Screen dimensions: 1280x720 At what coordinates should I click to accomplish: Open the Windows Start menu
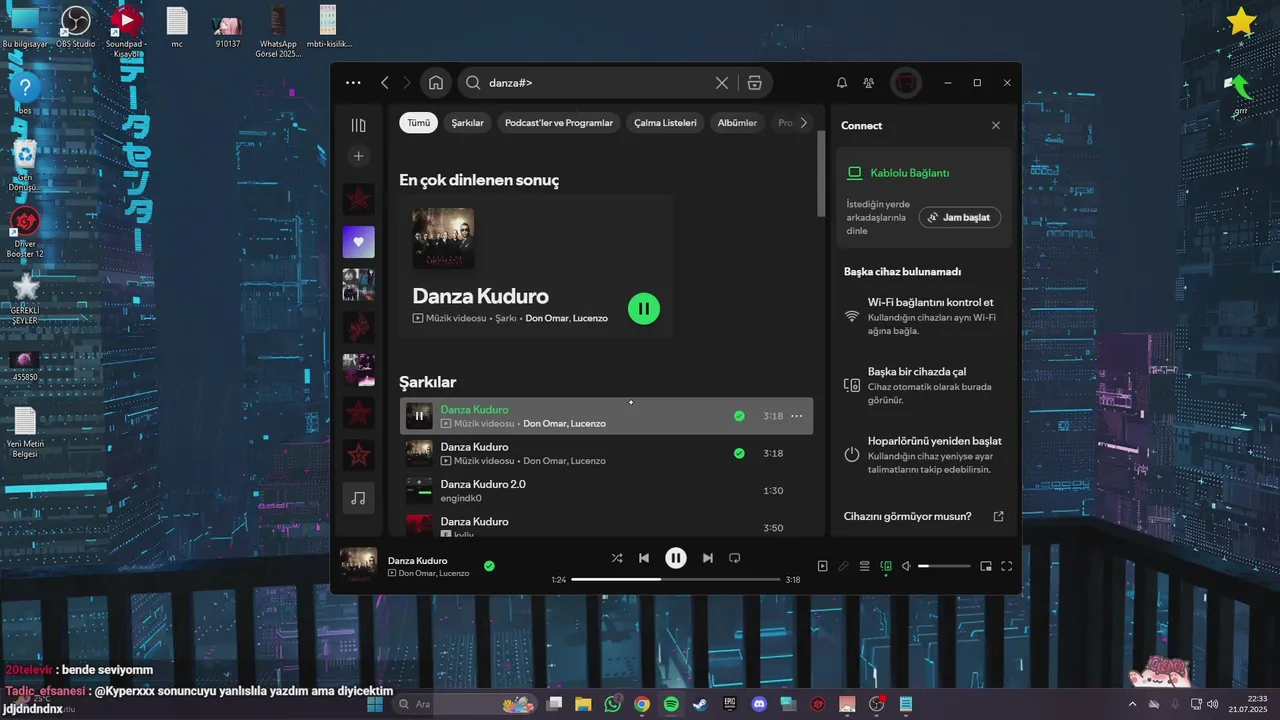click(x=376, y=704)
